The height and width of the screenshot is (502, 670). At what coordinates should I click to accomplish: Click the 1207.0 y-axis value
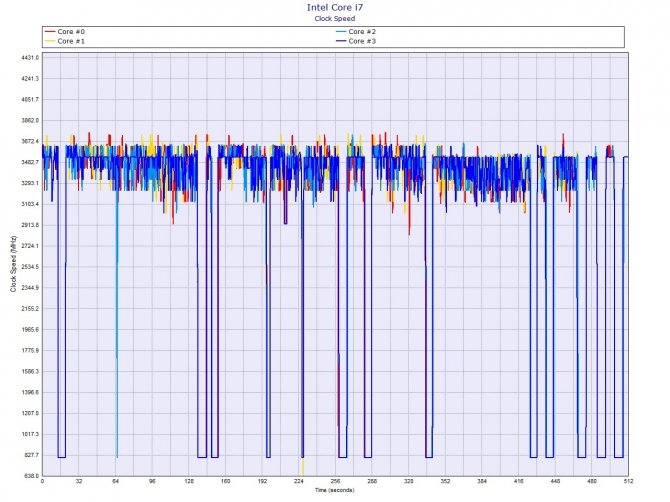(x=30, y=414)
